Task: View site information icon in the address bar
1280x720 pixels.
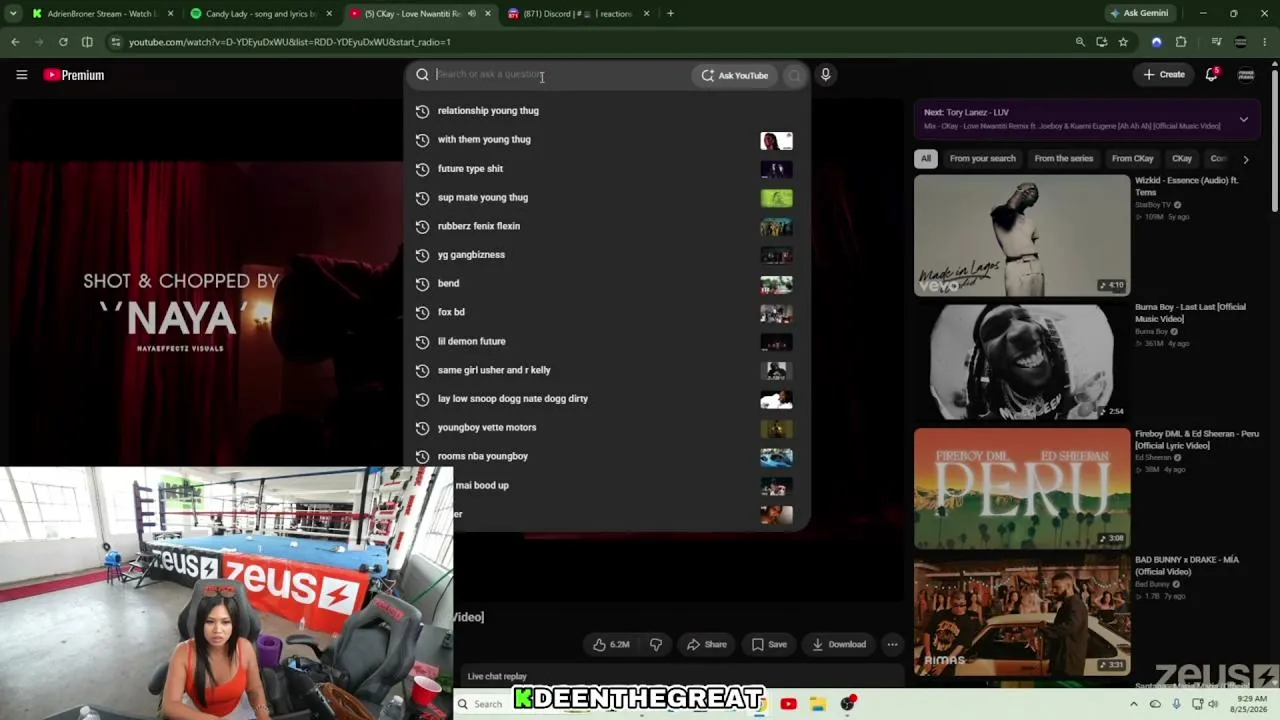Action: pyautogui.click(x=116, y=42)
